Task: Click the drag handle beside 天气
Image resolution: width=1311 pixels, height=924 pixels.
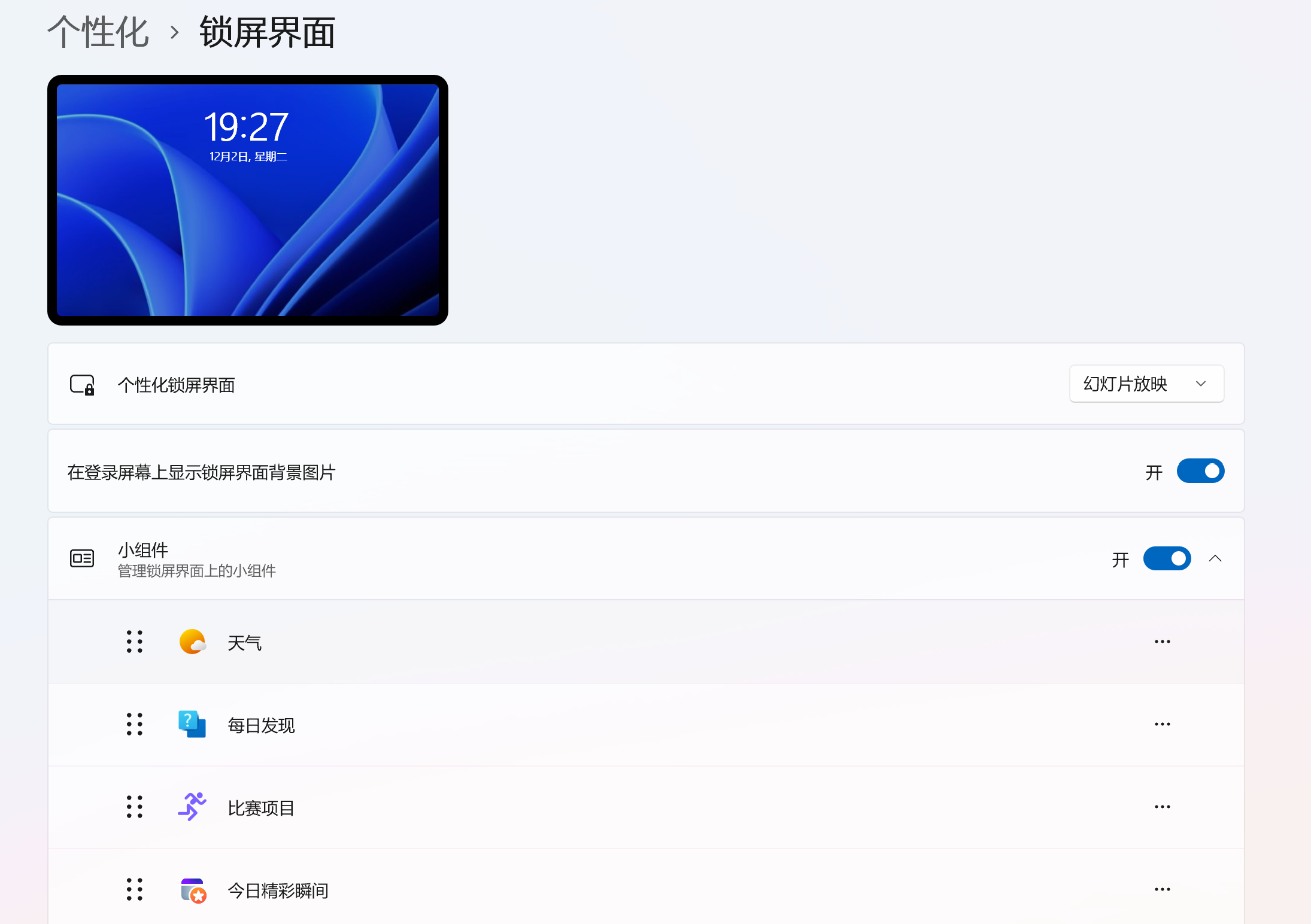Action: [134, 642]
